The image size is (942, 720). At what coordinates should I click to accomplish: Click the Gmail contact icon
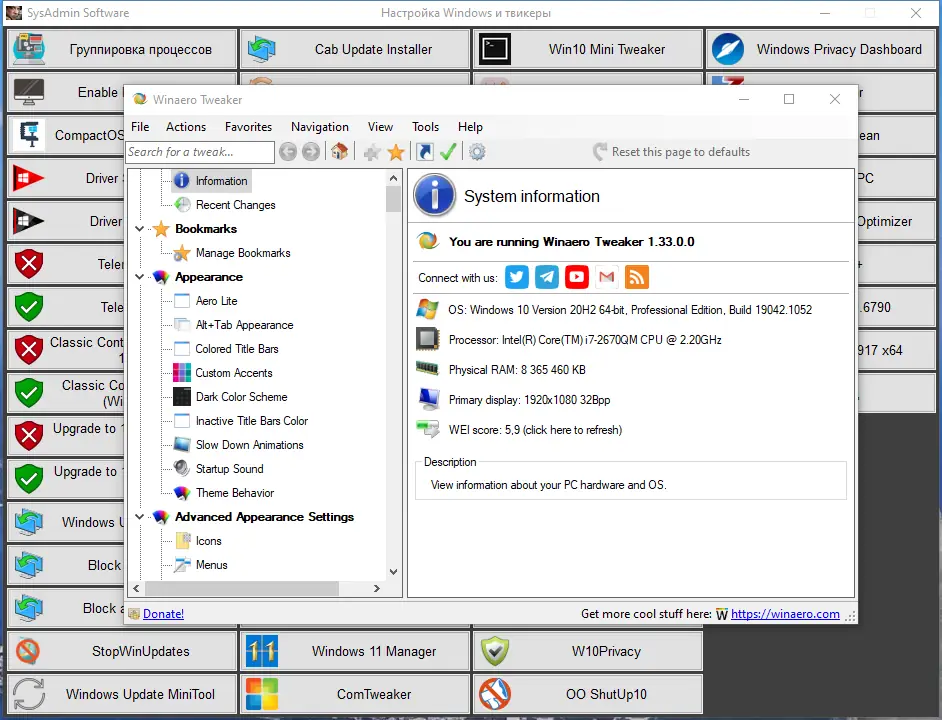[x=607, y=277]
